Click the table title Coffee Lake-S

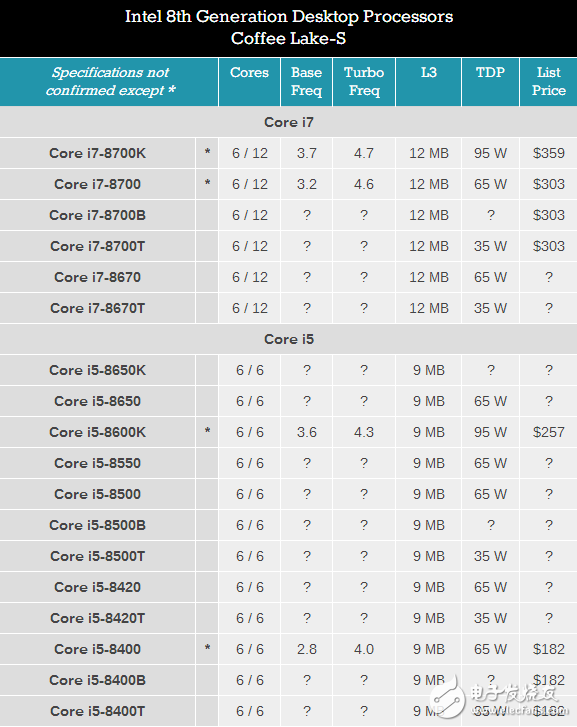pyautogui.click(x=288, y=38)
